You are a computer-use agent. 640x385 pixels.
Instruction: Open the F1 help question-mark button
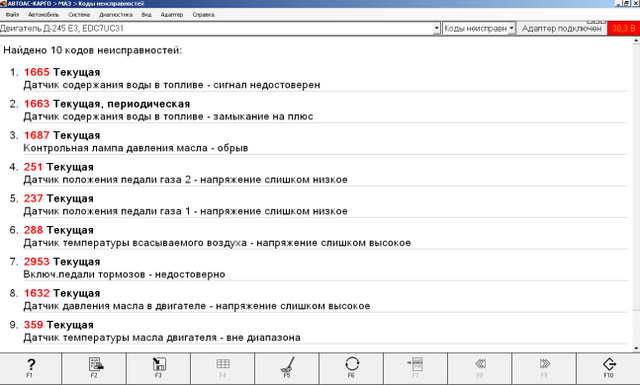[x=31, y=368]
